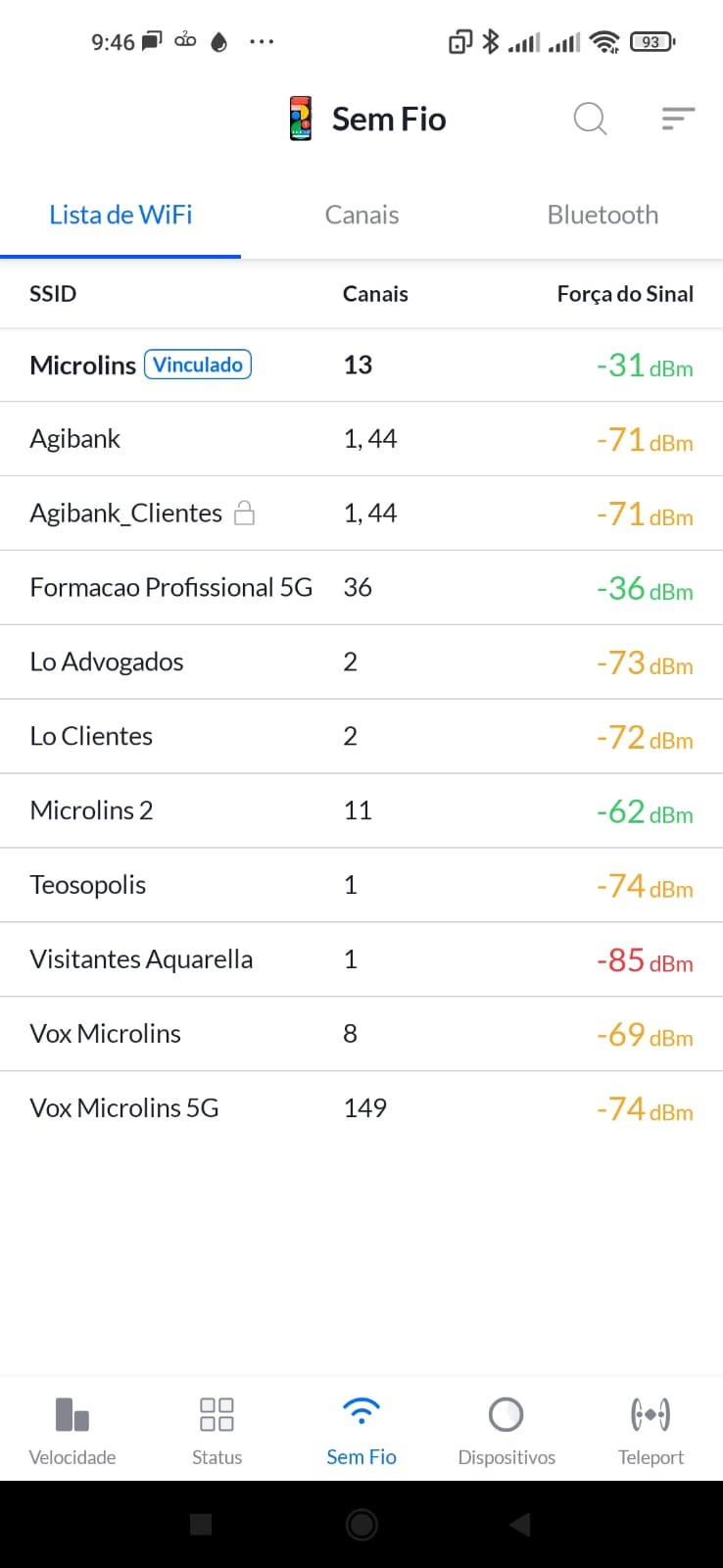Open the Dispositivos circle icon
This screenshot has height=1568, width=723.
click(x=506, y=1415)
